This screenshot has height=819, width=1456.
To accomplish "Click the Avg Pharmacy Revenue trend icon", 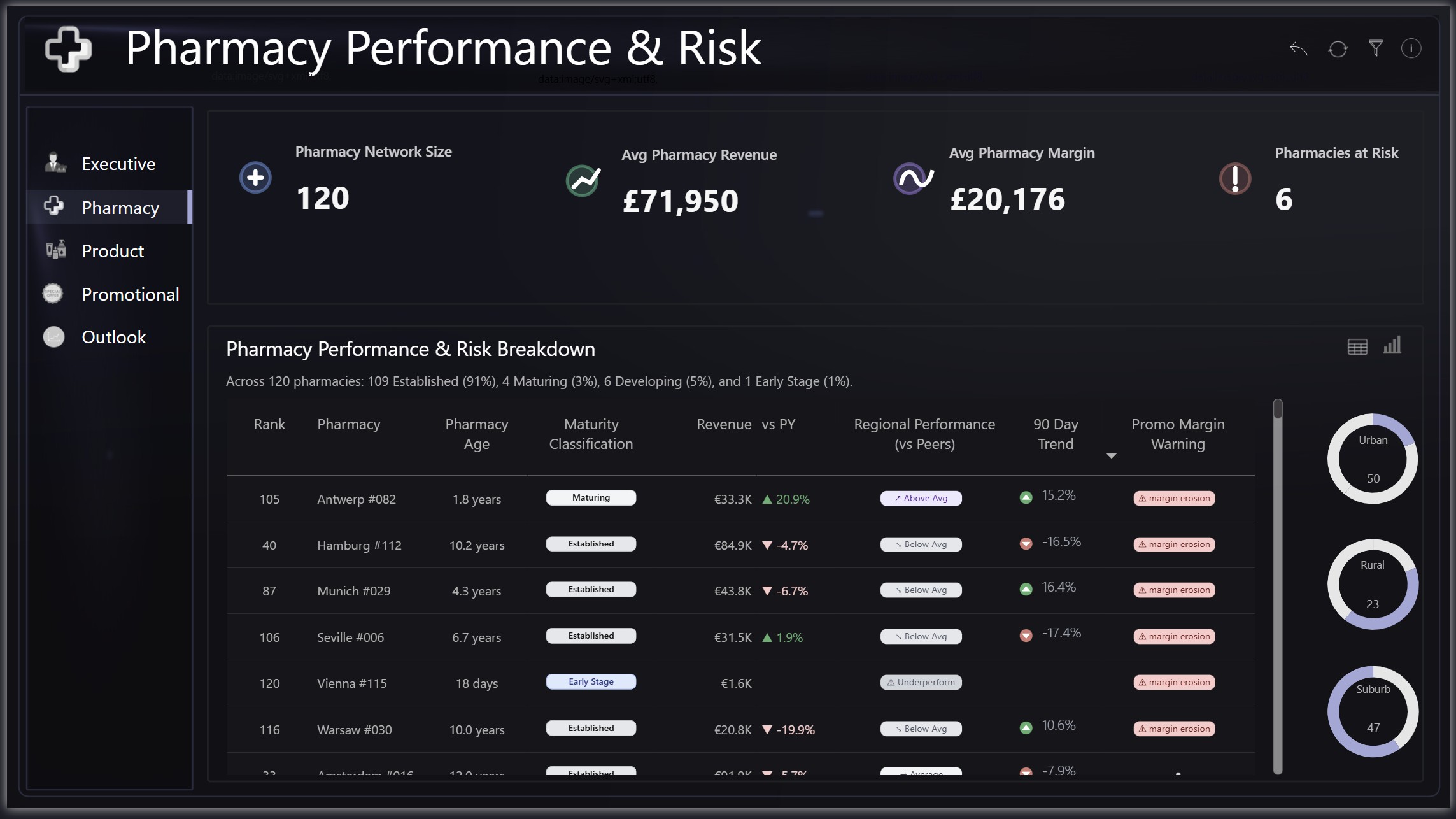I will [583, 181].
